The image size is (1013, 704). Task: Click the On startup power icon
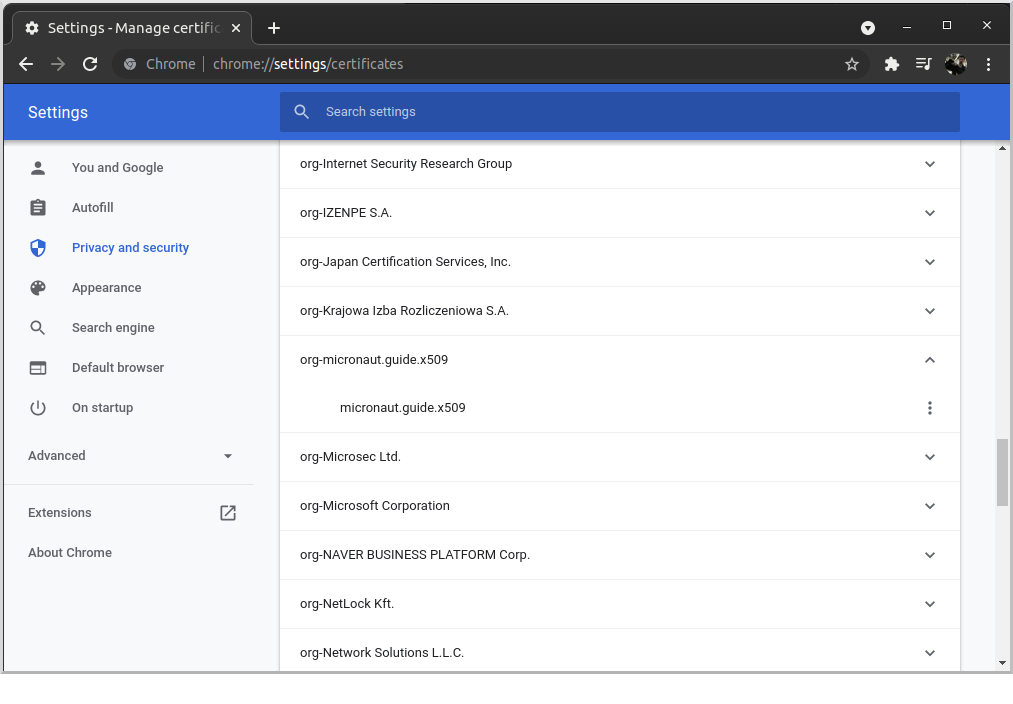pos(38,408)
